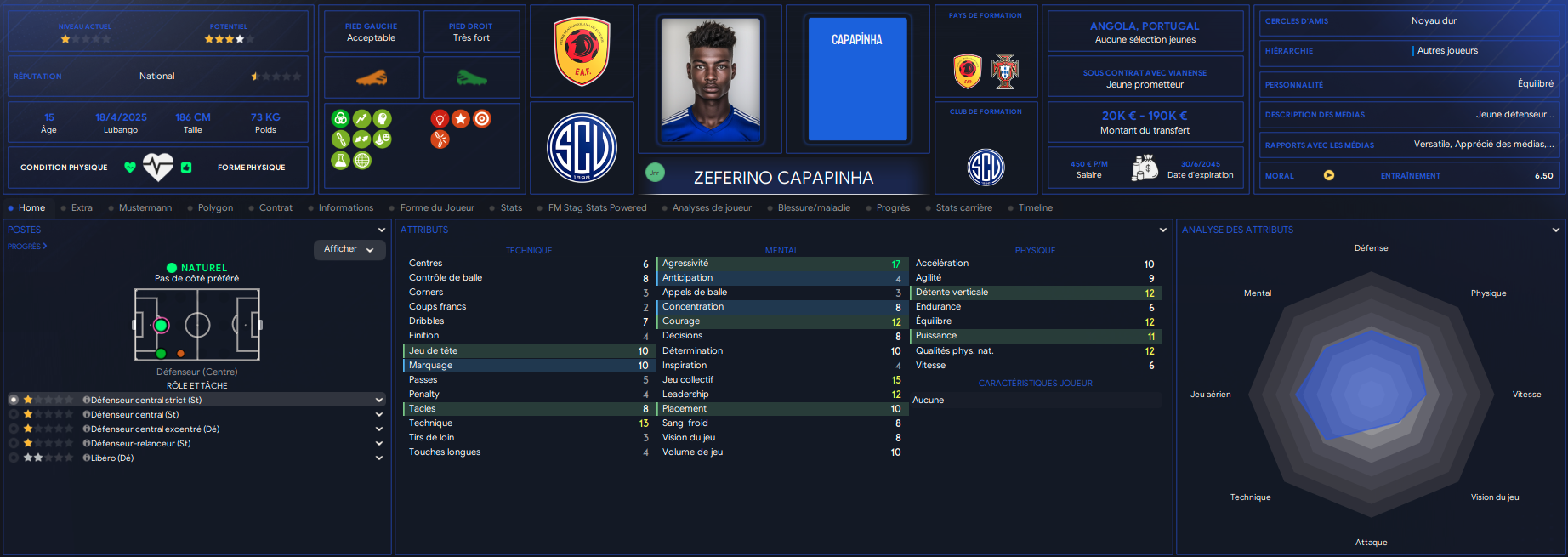The image size is (1568, 557).
Task: Click the heart-rate condition physique icon
Action: 158,167
